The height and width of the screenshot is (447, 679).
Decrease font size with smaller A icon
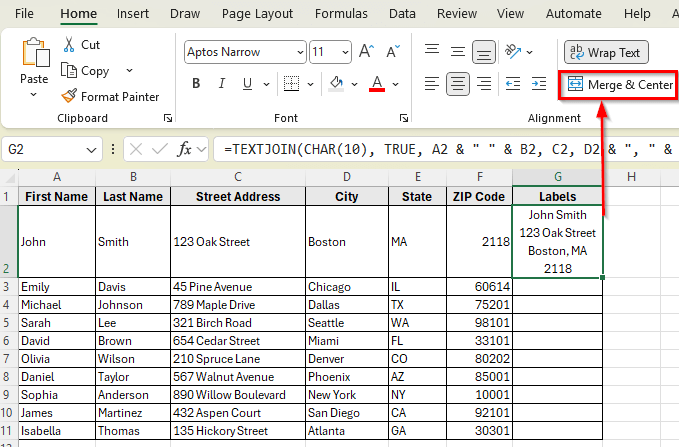(389, 52)
